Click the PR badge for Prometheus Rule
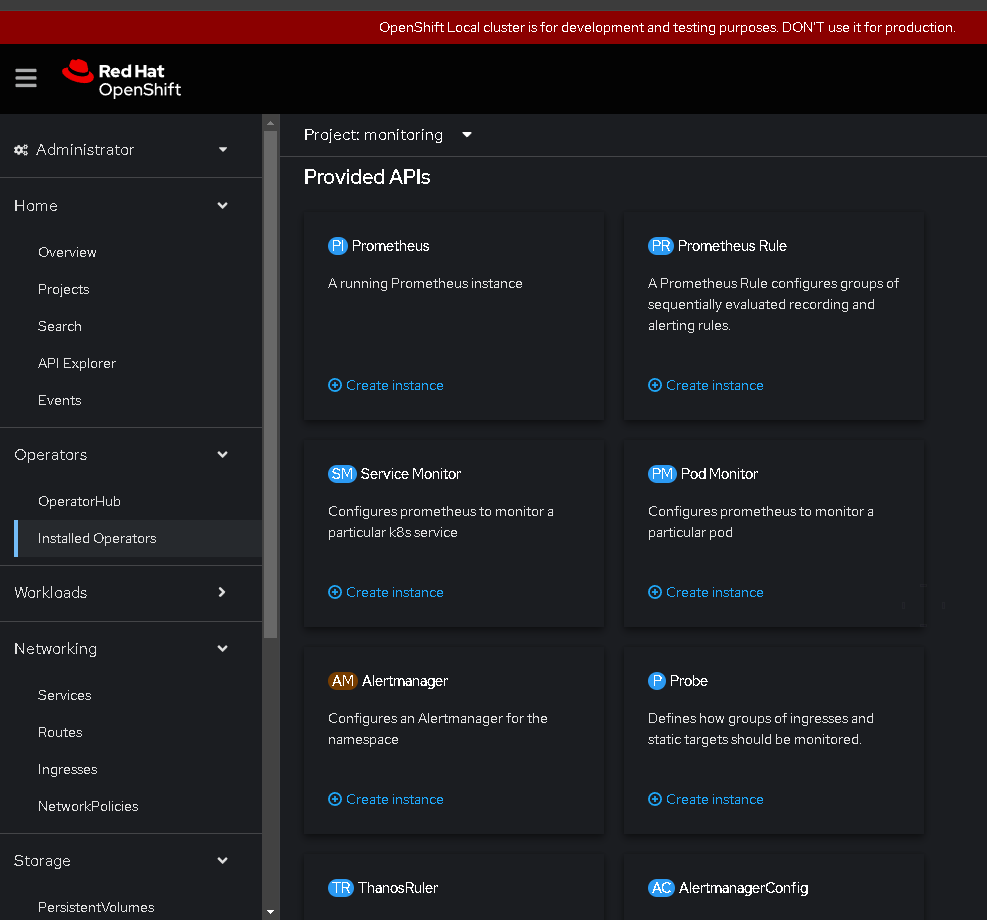Viewport: 987px width, 920px height. [660, 246]
